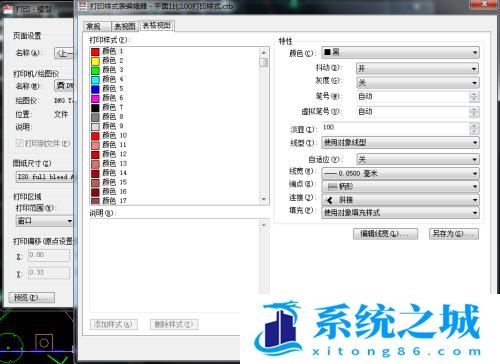The height and width of the screenshot is (364, 500).
Task: Toggle 打印到文件 checkbox in Print window
Action: point(20,143)
